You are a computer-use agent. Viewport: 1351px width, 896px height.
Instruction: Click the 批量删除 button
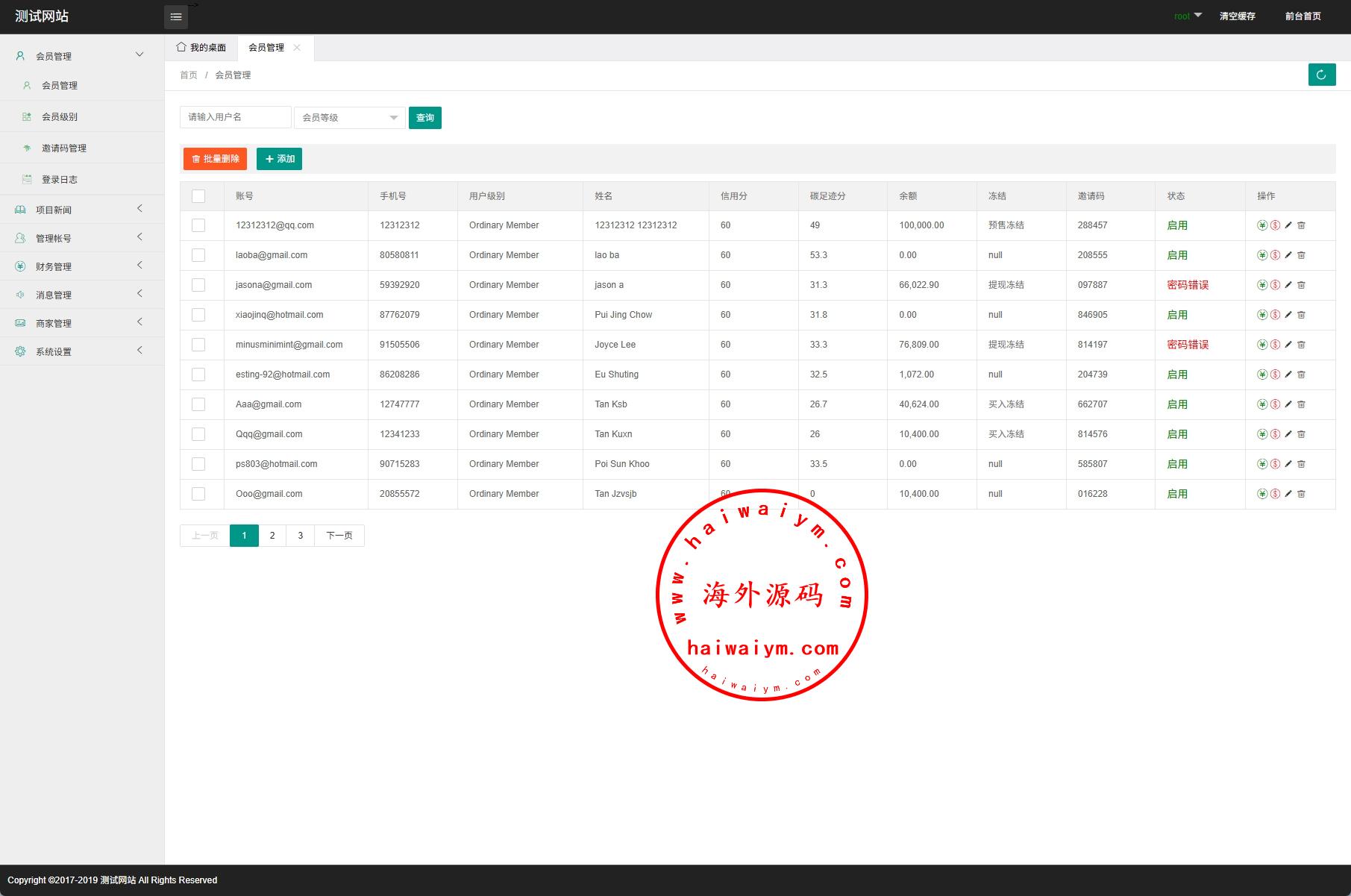215,159
